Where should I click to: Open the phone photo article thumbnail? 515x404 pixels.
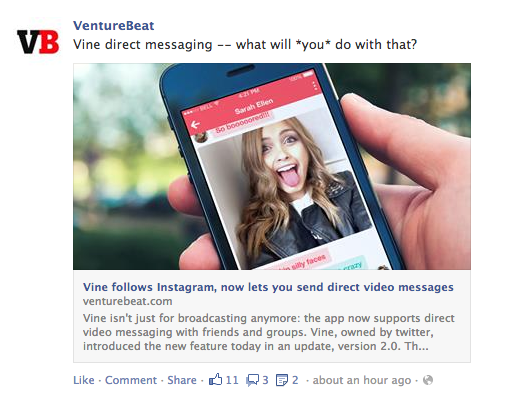coord(272,166)
